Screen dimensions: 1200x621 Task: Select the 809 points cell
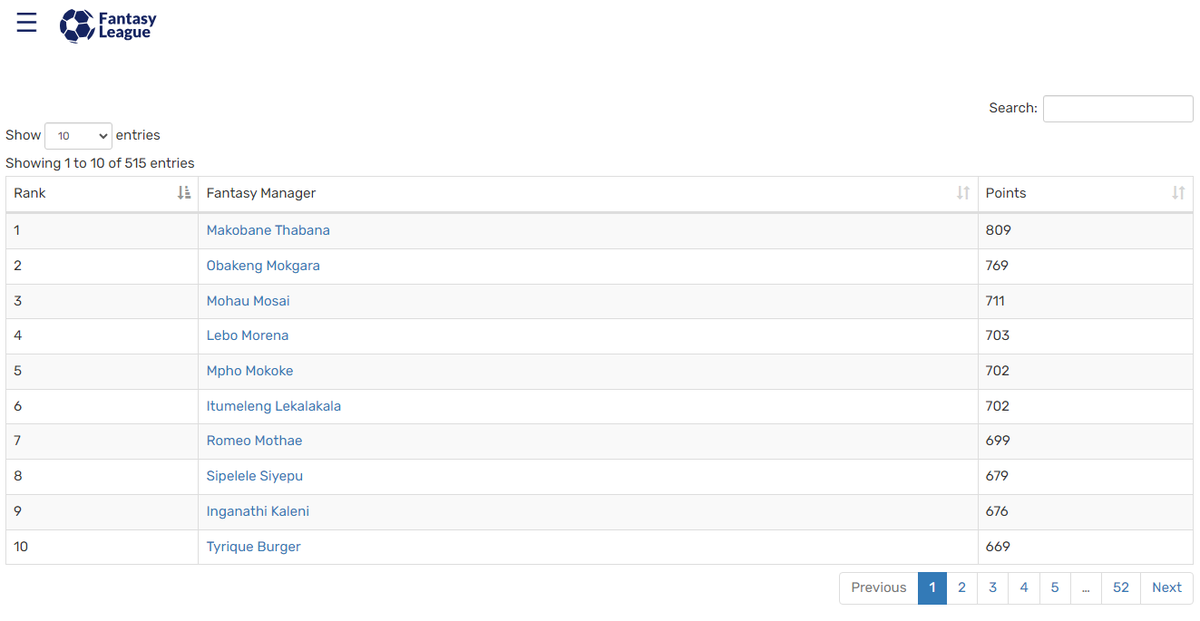(x=1085, y=230)
